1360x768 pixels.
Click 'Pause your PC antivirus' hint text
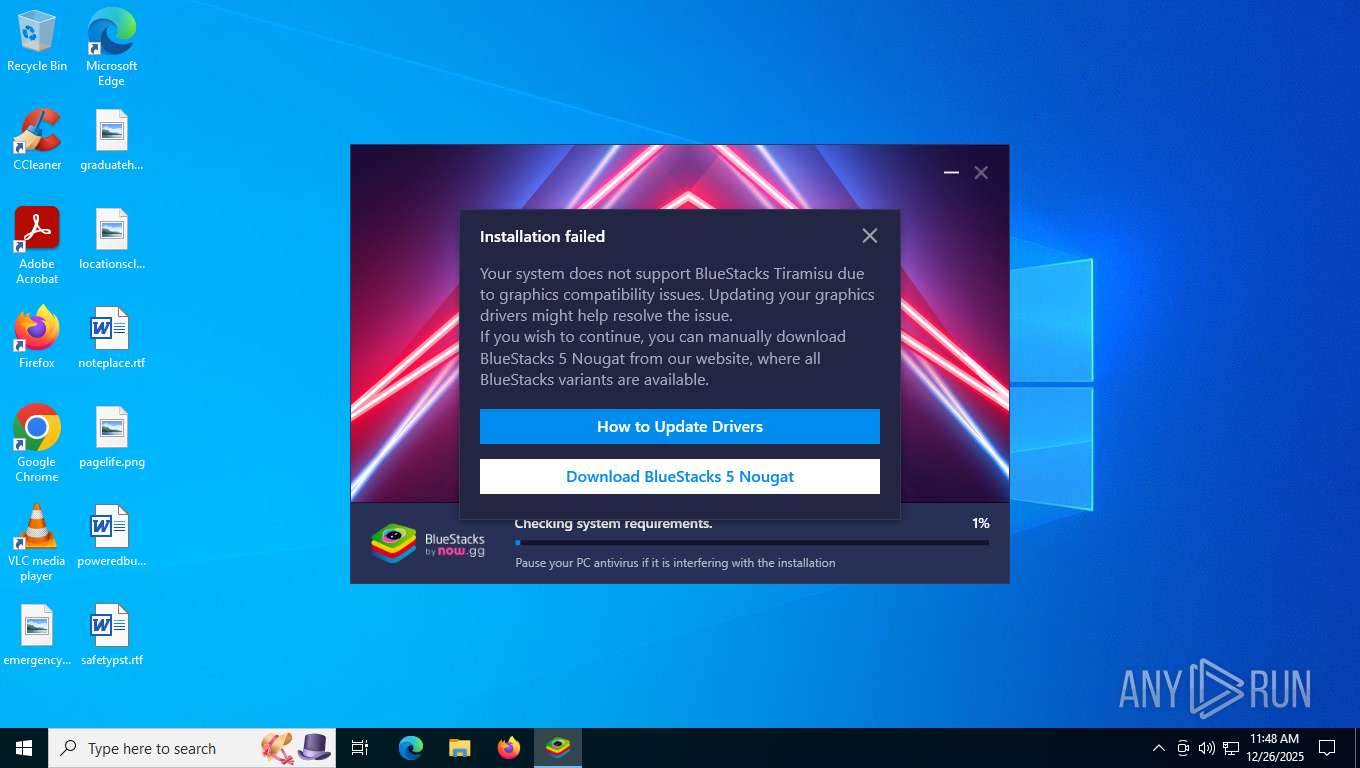675,563
